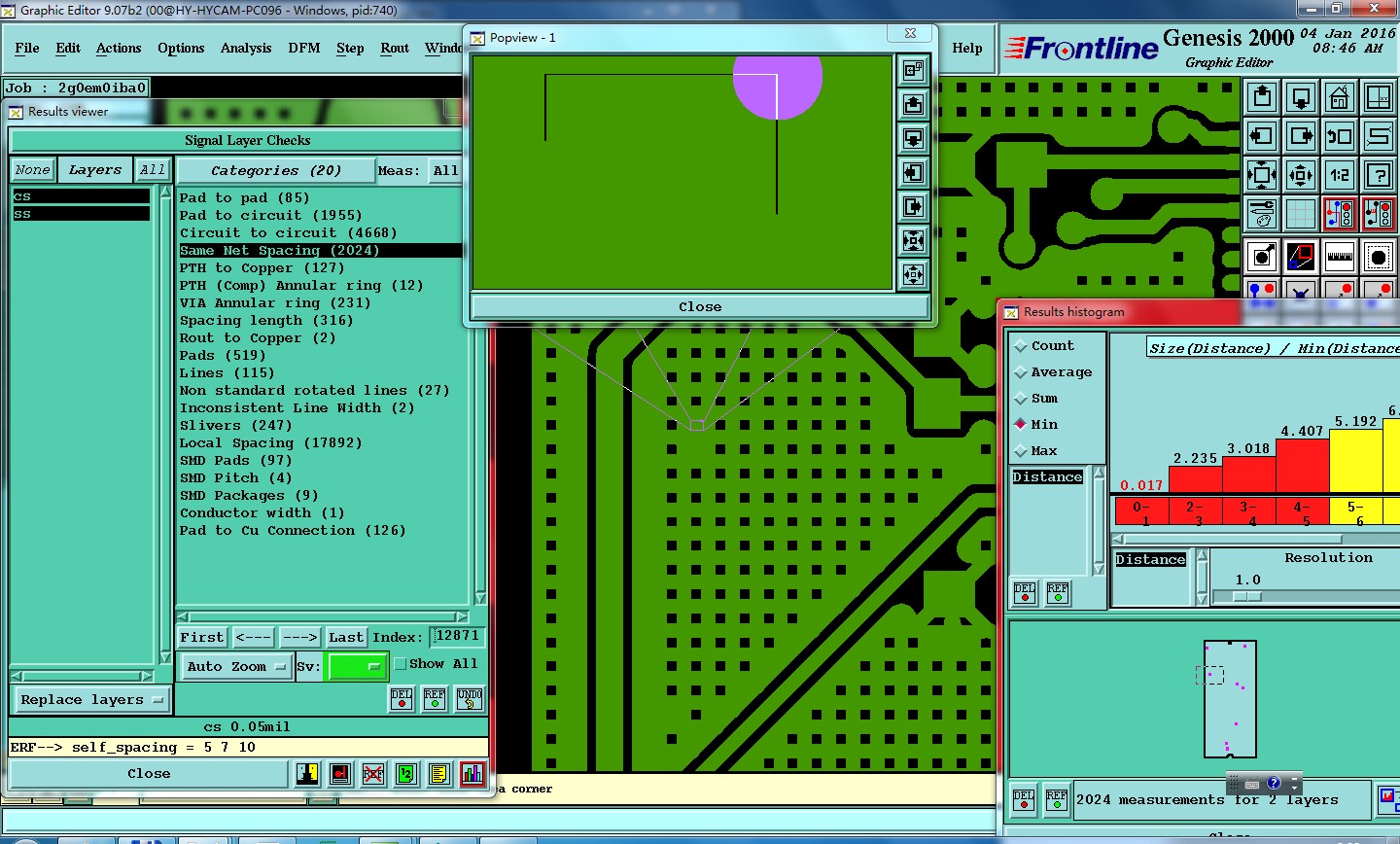The image size is (1400, 844).
Task: Toggle the grid display icon
Action: coord(1301,215)
